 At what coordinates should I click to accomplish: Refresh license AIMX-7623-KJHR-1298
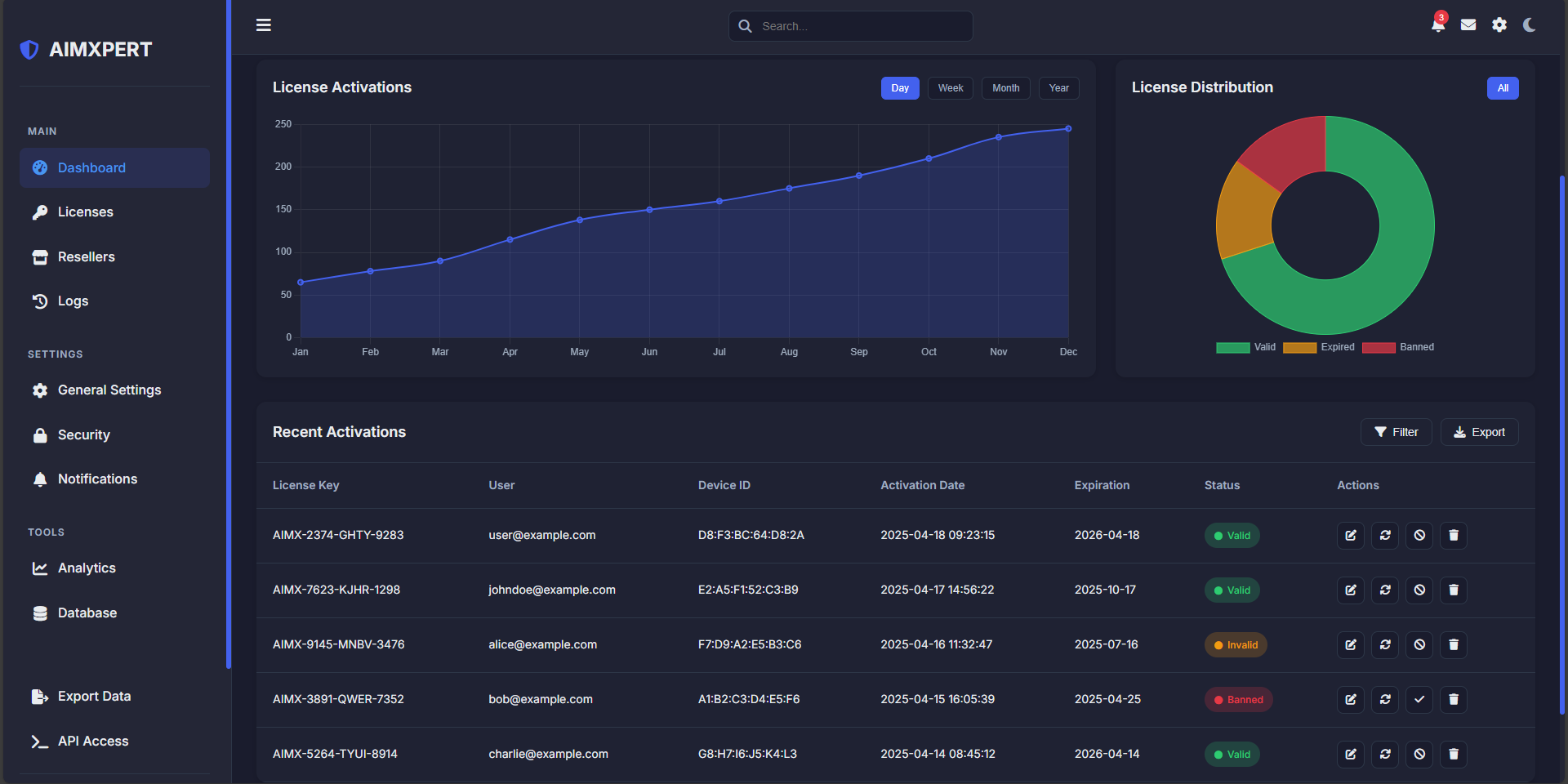point(1385,590)
